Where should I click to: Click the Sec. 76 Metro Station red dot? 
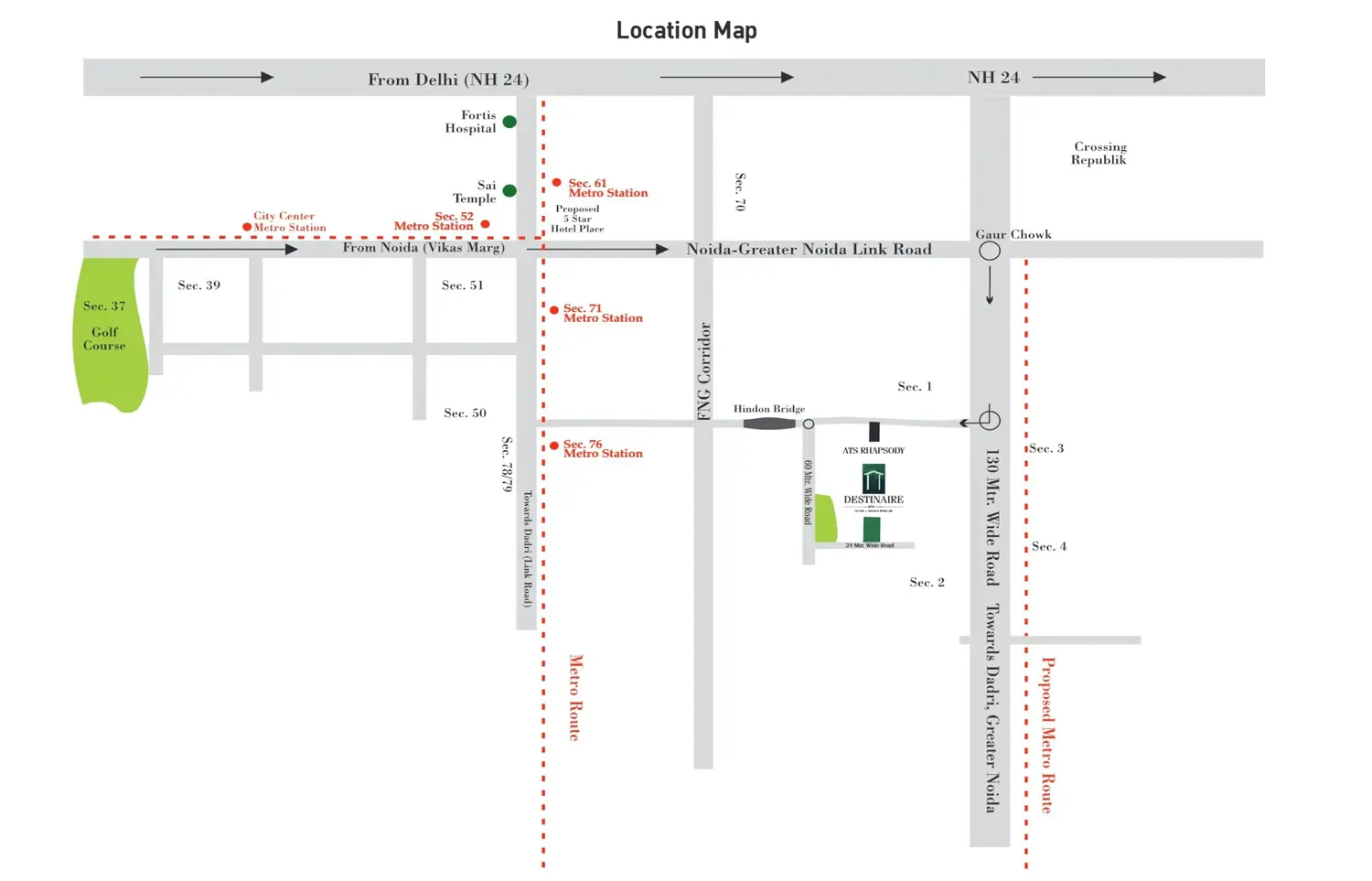tap(554, 446)
